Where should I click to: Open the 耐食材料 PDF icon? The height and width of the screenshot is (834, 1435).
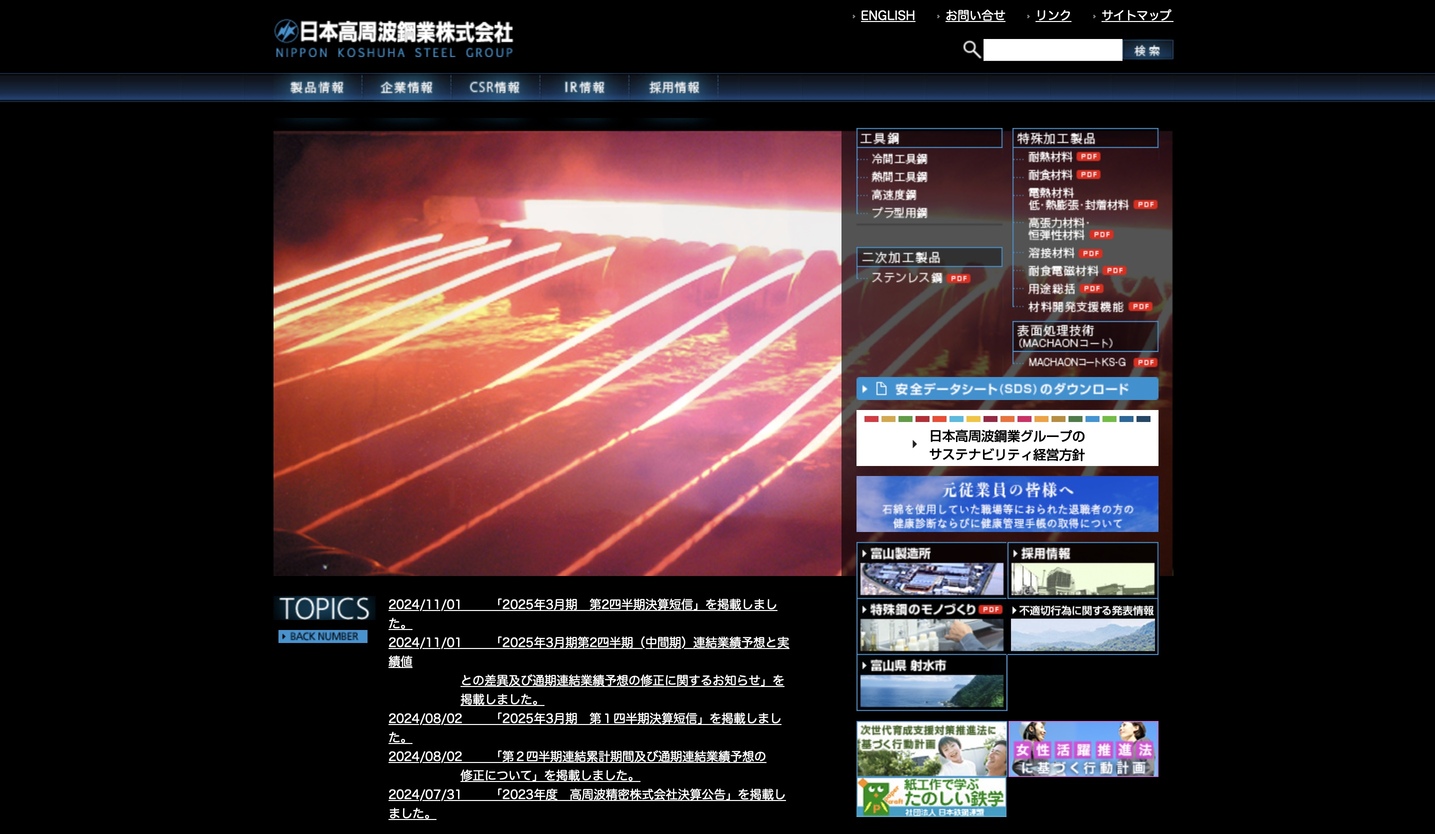coord(1089,175)
